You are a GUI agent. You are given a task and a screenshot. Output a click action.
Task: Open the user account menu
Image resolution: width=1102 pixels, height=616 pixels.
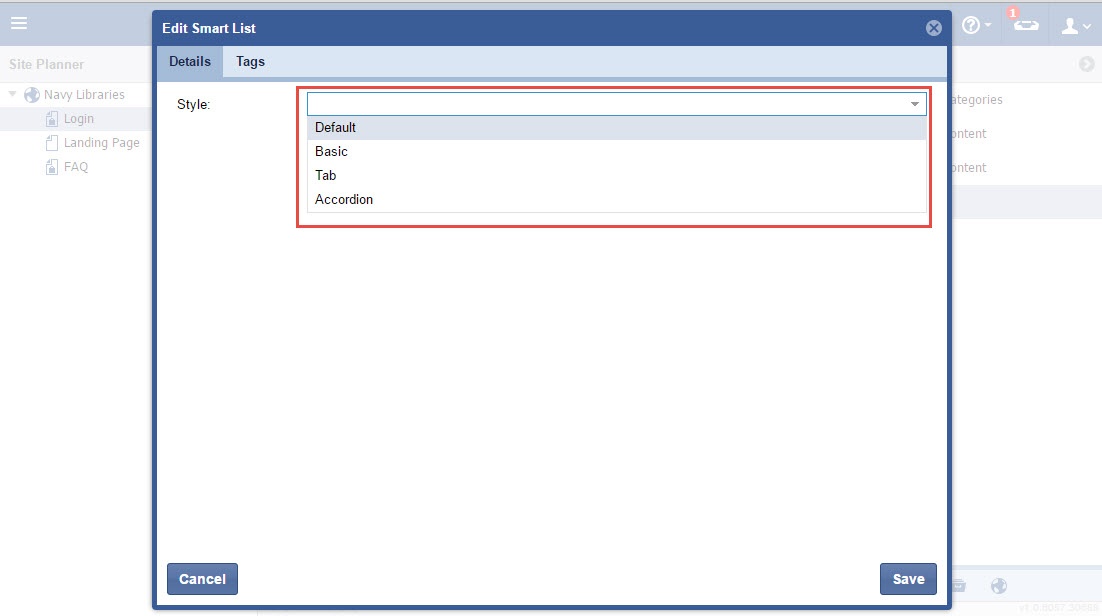pyautogui.click(x=1075, y=26)
